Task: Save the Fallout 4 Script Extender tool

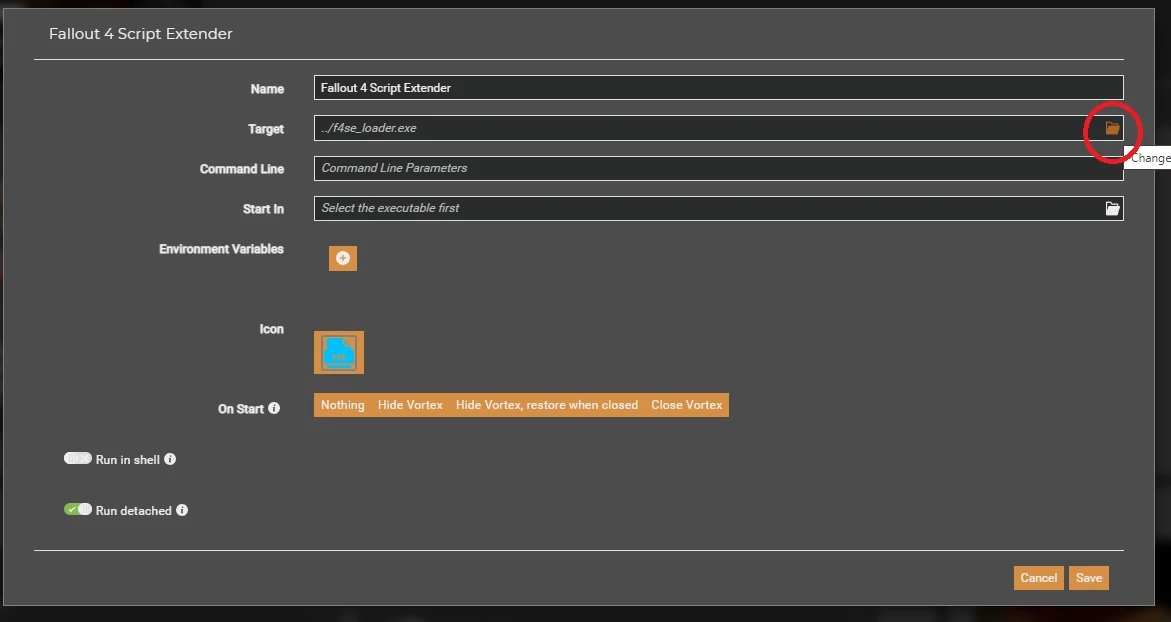Action: click(x=1089, y=578)
